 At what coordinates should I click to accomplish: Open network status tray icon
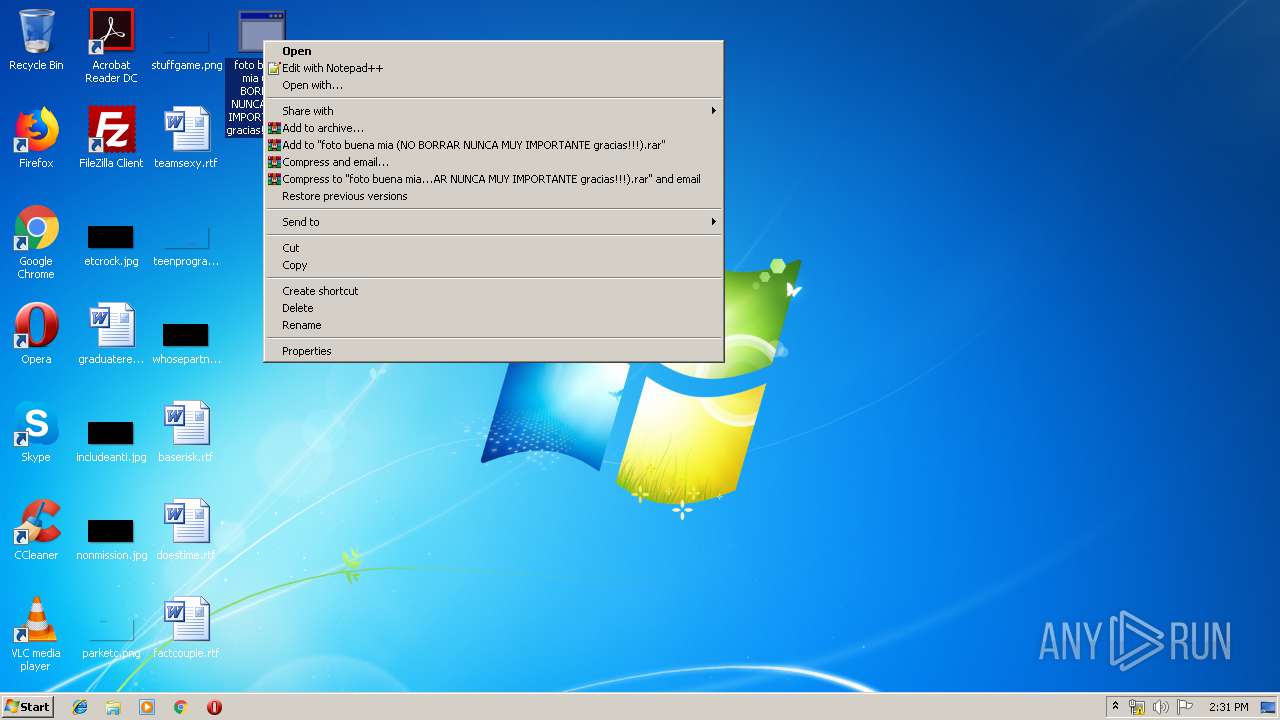[1137, 707]
